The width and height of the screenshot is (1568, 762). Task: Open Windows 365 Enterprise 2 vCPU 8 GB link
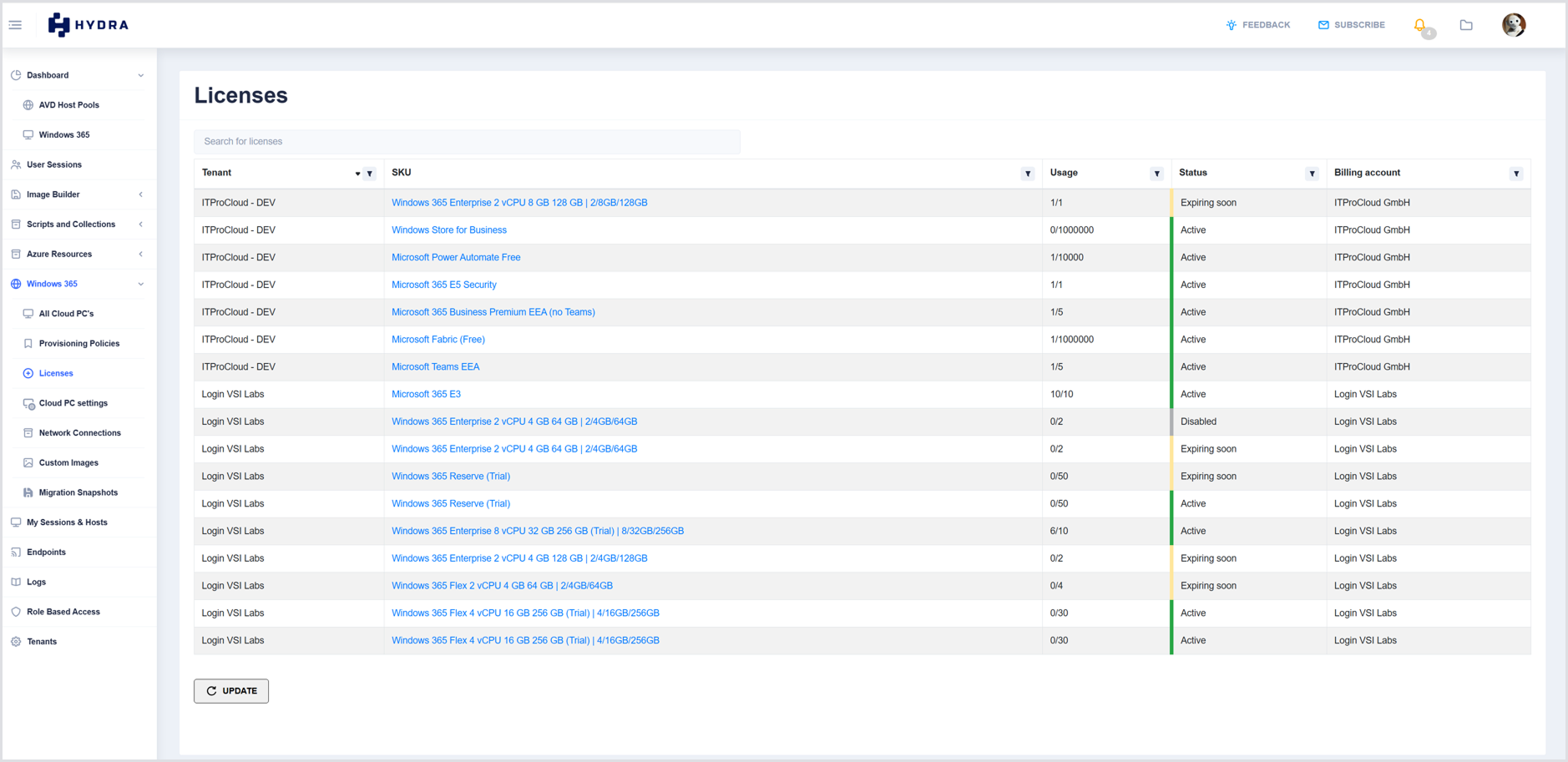click(519, 203)
